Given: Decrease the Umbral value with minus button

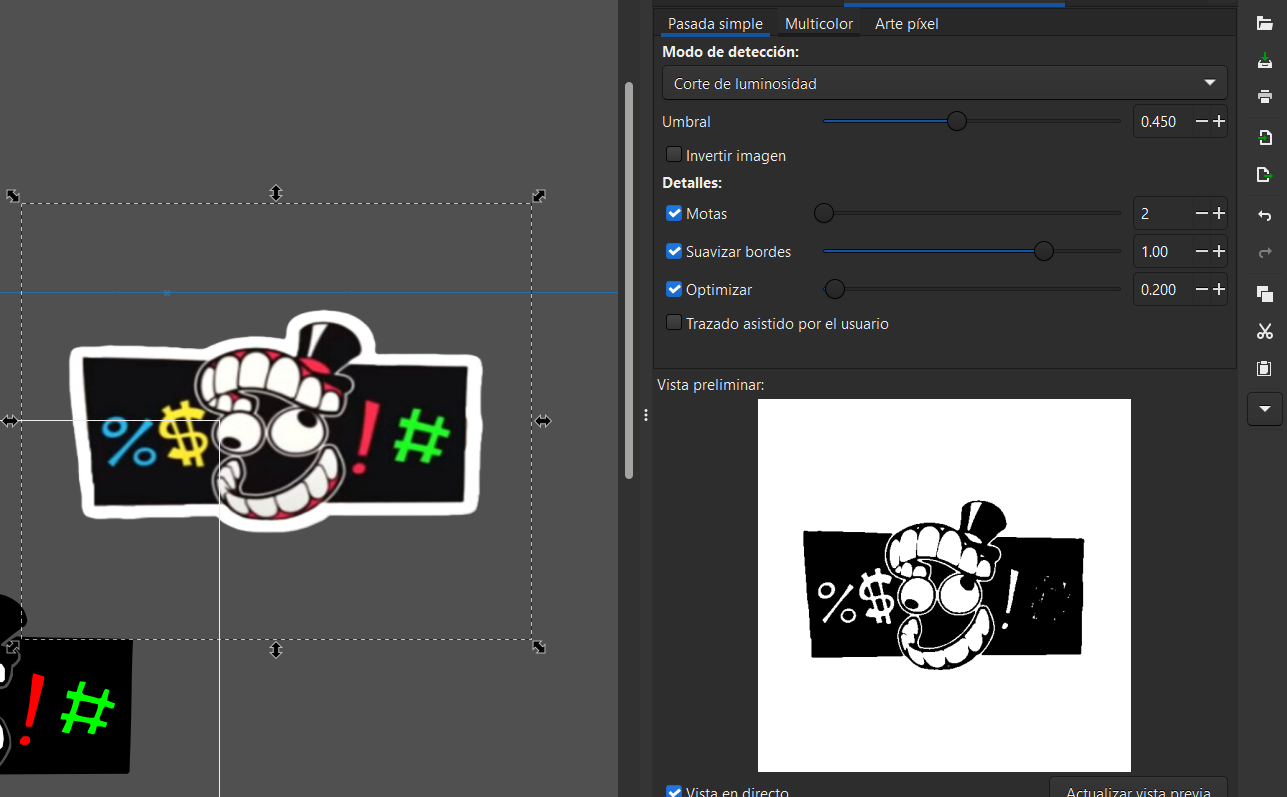Looking at the screenshot, I should (1201, 121).
